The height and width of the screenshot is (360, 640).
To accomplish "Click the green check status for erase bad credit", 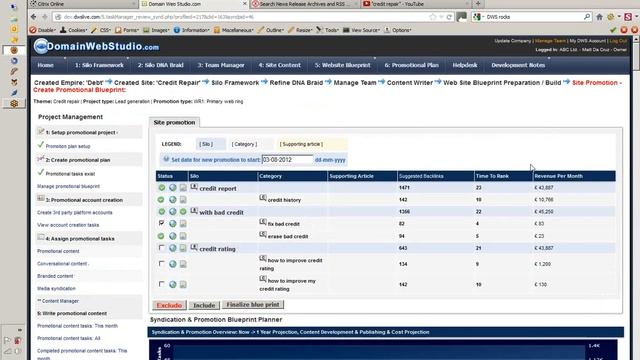I will tap(161, 236).
